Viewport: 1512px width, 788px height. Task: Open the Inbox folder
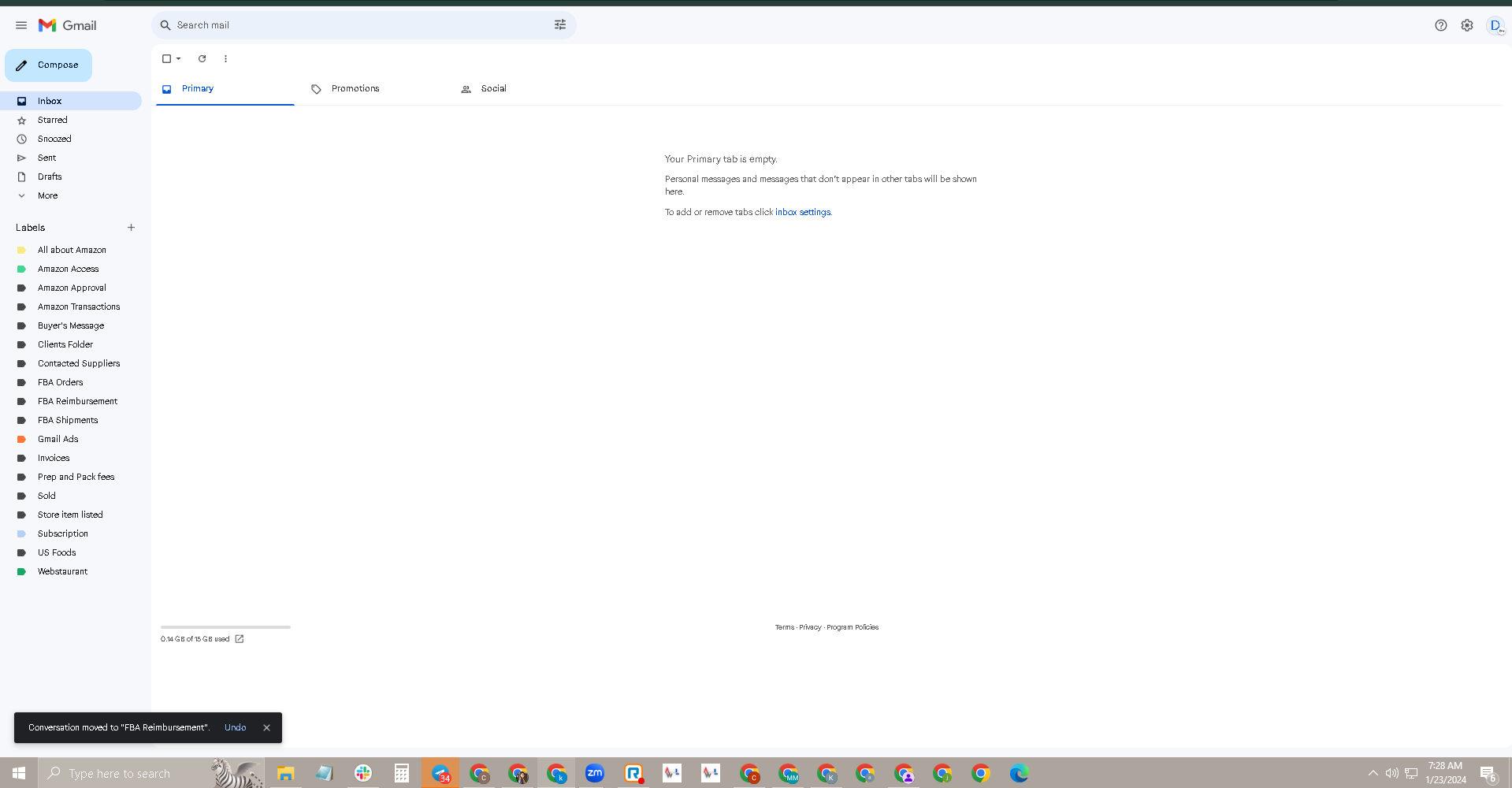71,101
